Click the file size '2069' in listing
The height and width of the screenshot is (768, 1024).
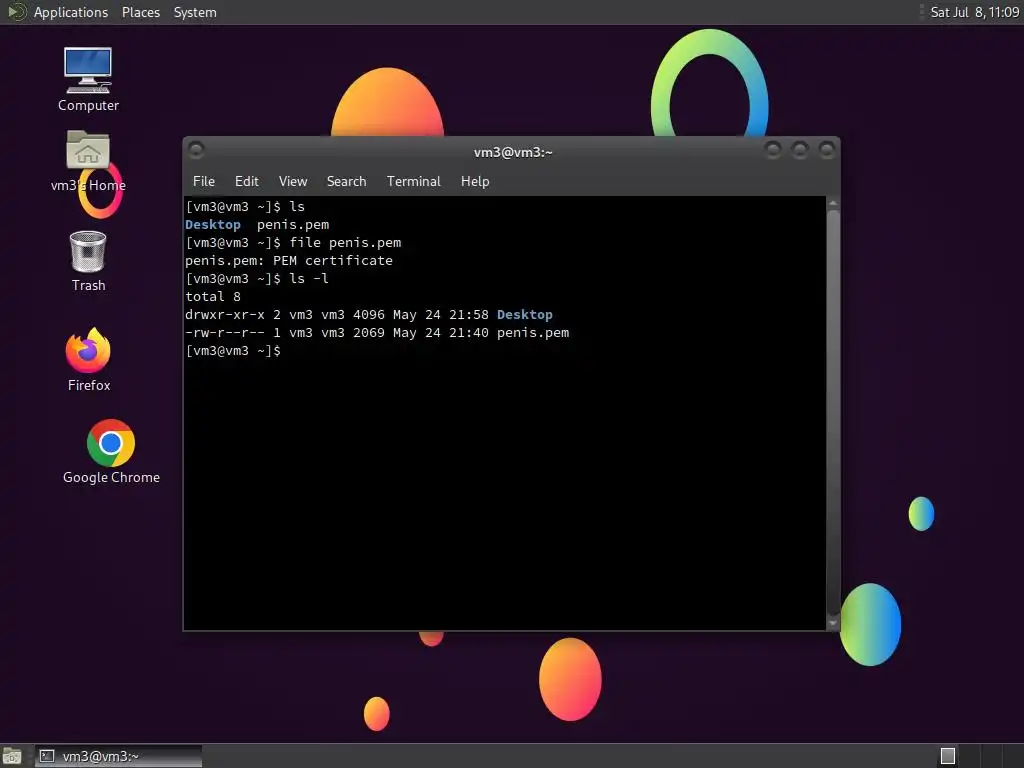pos(368,332)
